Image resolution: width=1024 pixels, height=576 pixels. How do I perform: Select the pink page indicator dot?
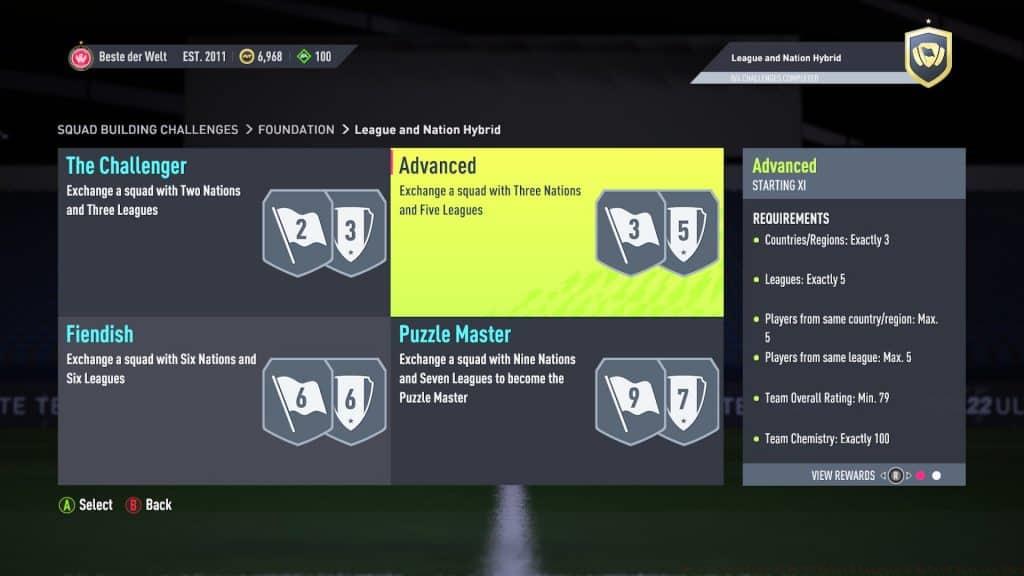[920, 476]
